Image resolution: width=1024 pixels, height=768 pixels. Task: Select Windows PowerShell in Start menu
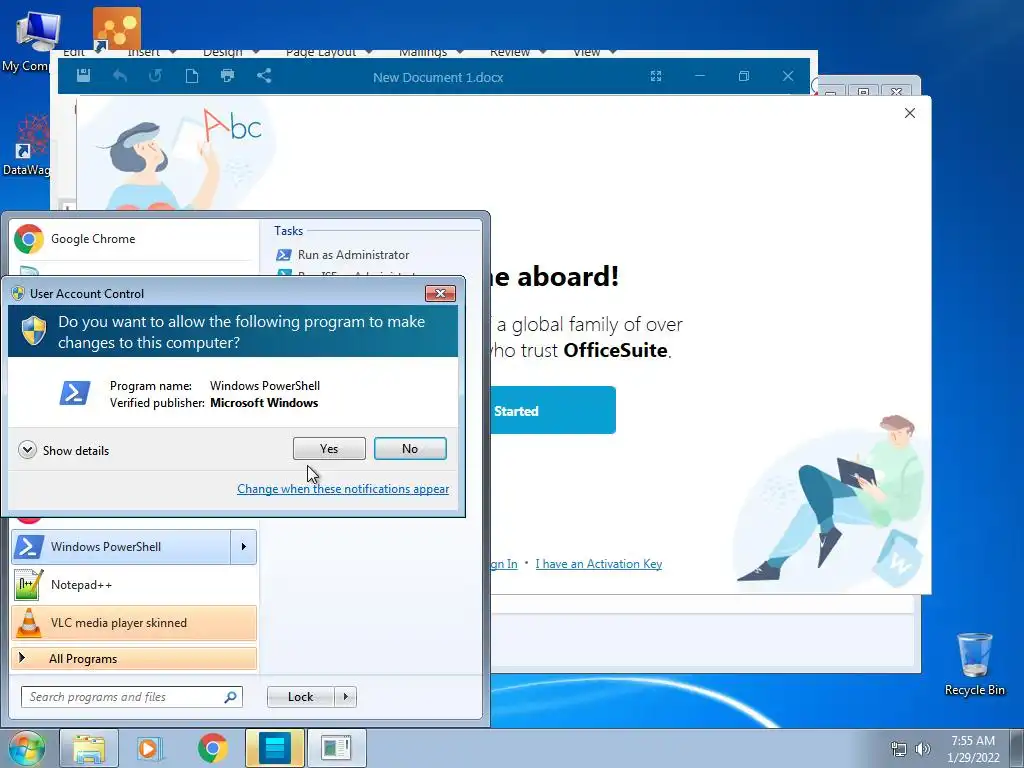coord(121,547)
